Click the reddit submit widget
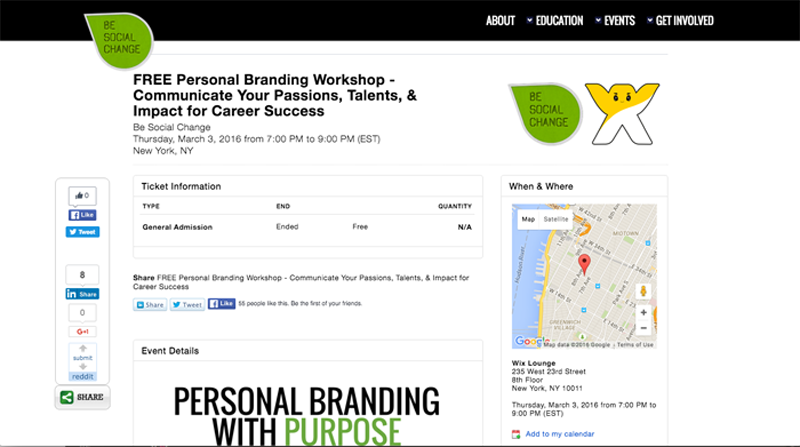This screenshot has height=447, width=800. click(x=83, y=362)
